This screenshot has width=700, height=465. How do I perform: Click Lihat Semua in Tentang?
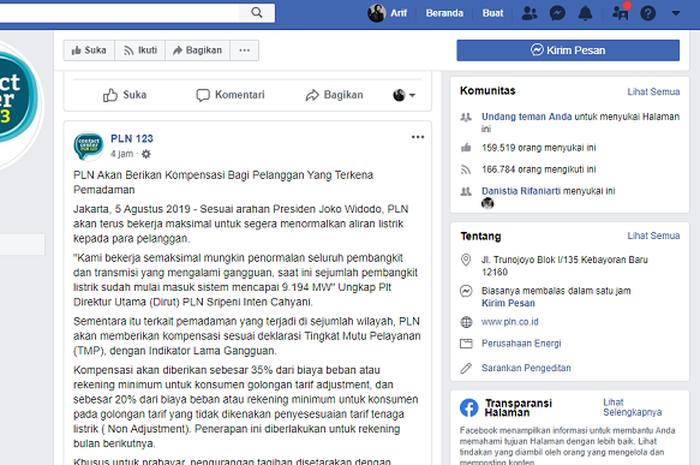coord(654,236)
